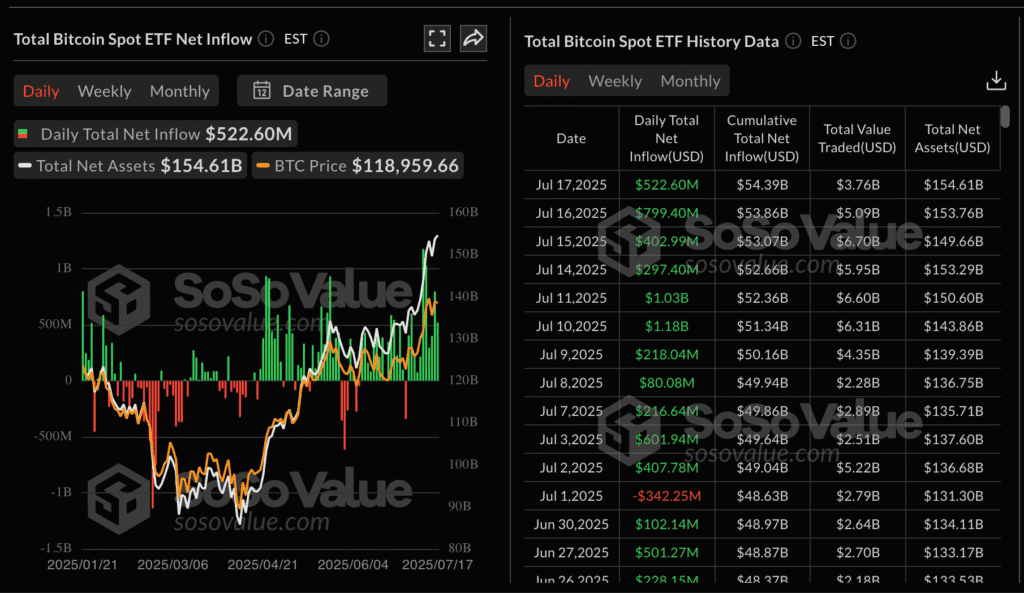Click info icon beside ETF History Data title

[793, 41]
